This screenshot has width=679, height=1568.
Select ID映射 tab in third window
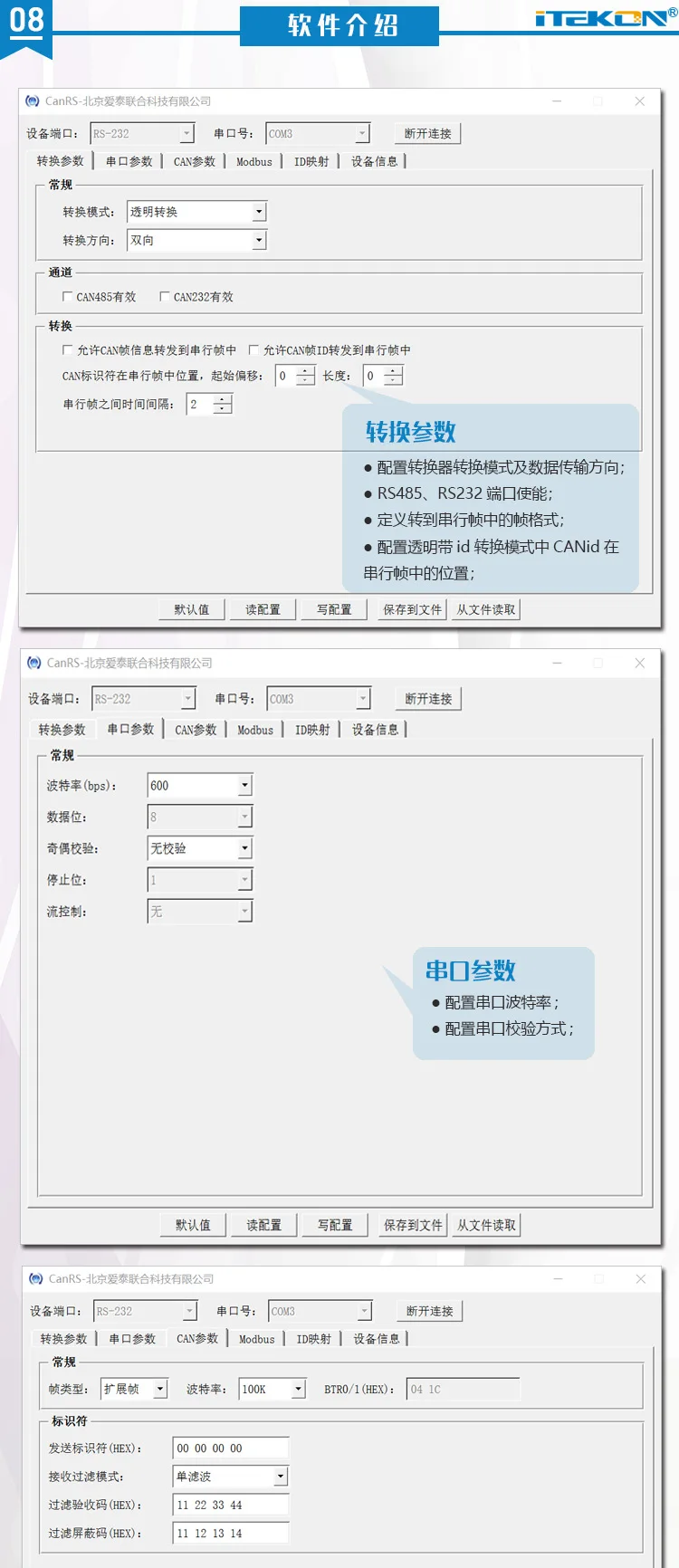[314, 1339]
